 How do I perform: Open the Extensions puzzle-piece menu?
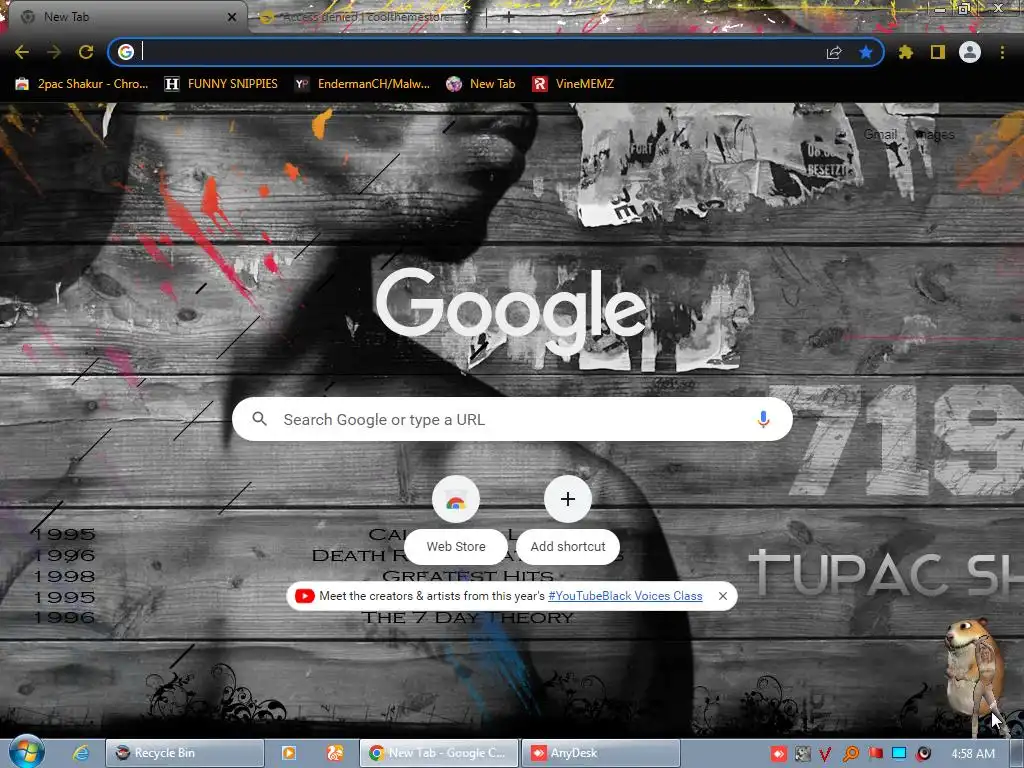pos(905,52)
